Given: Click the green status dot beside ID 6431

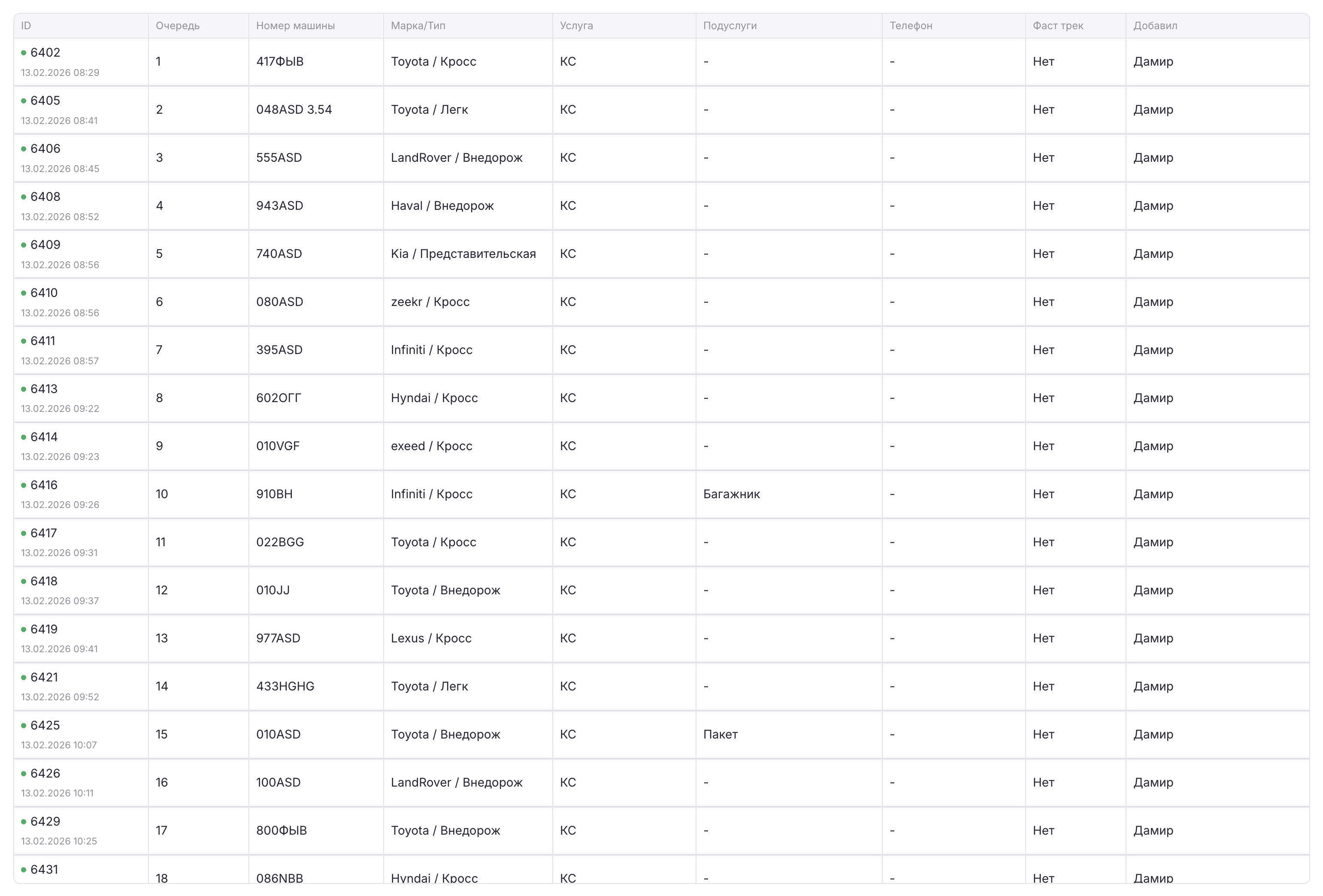Looking at the screenshot, I should [x=23, y=870].
